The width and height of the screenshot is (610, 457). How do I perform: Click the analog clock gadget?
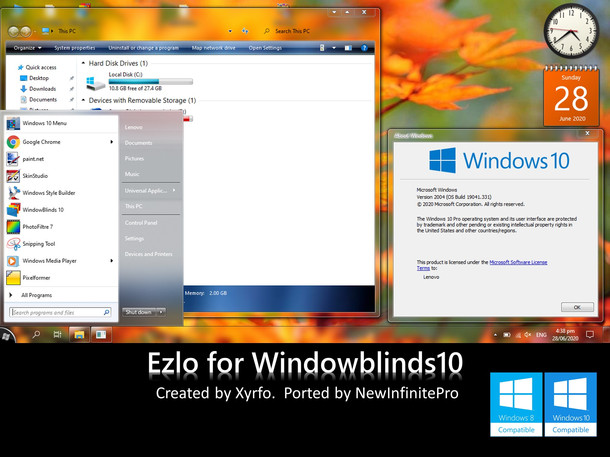point(571,32)
